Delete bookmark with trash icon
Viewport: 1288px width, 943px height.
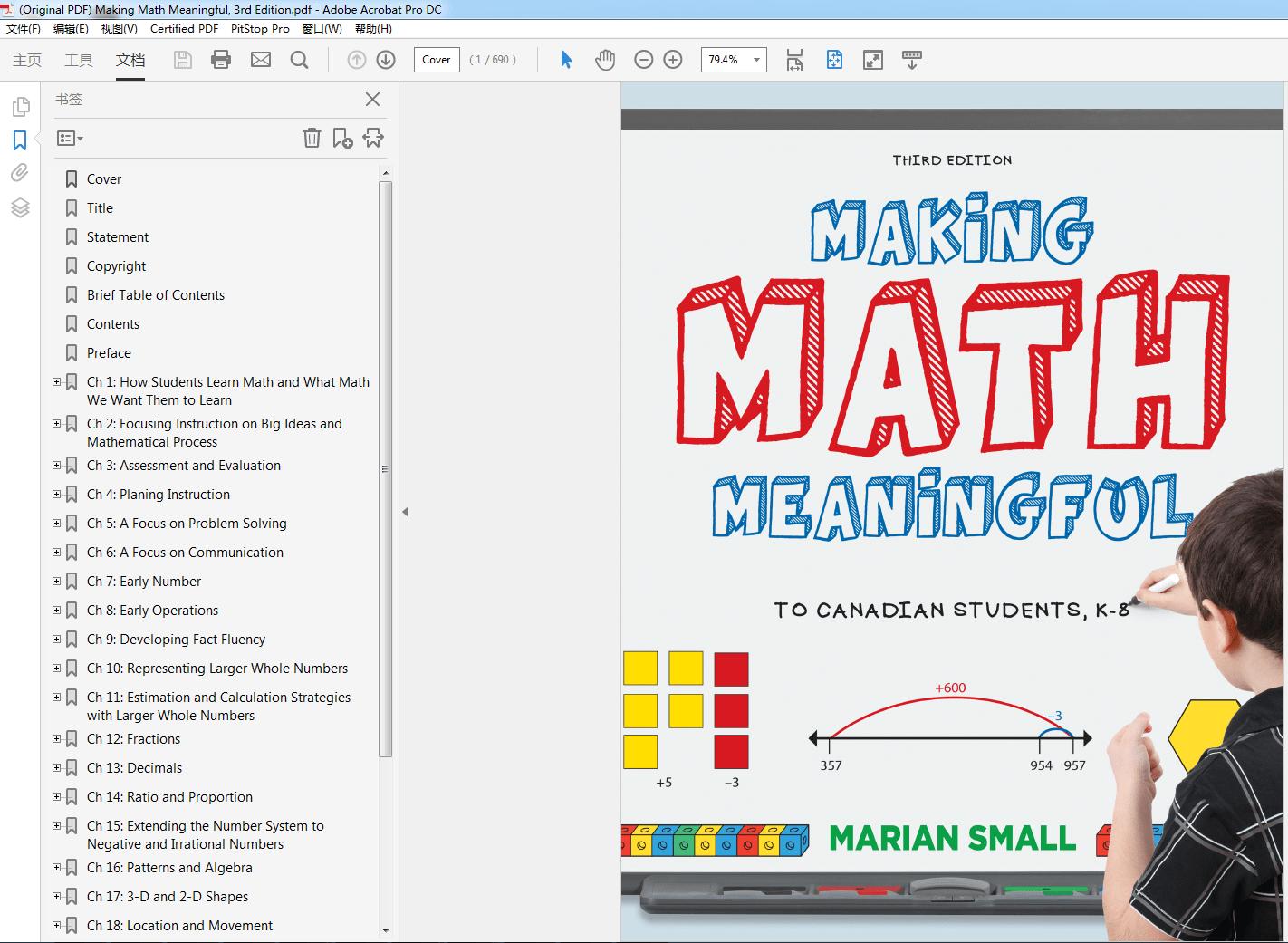312,138
